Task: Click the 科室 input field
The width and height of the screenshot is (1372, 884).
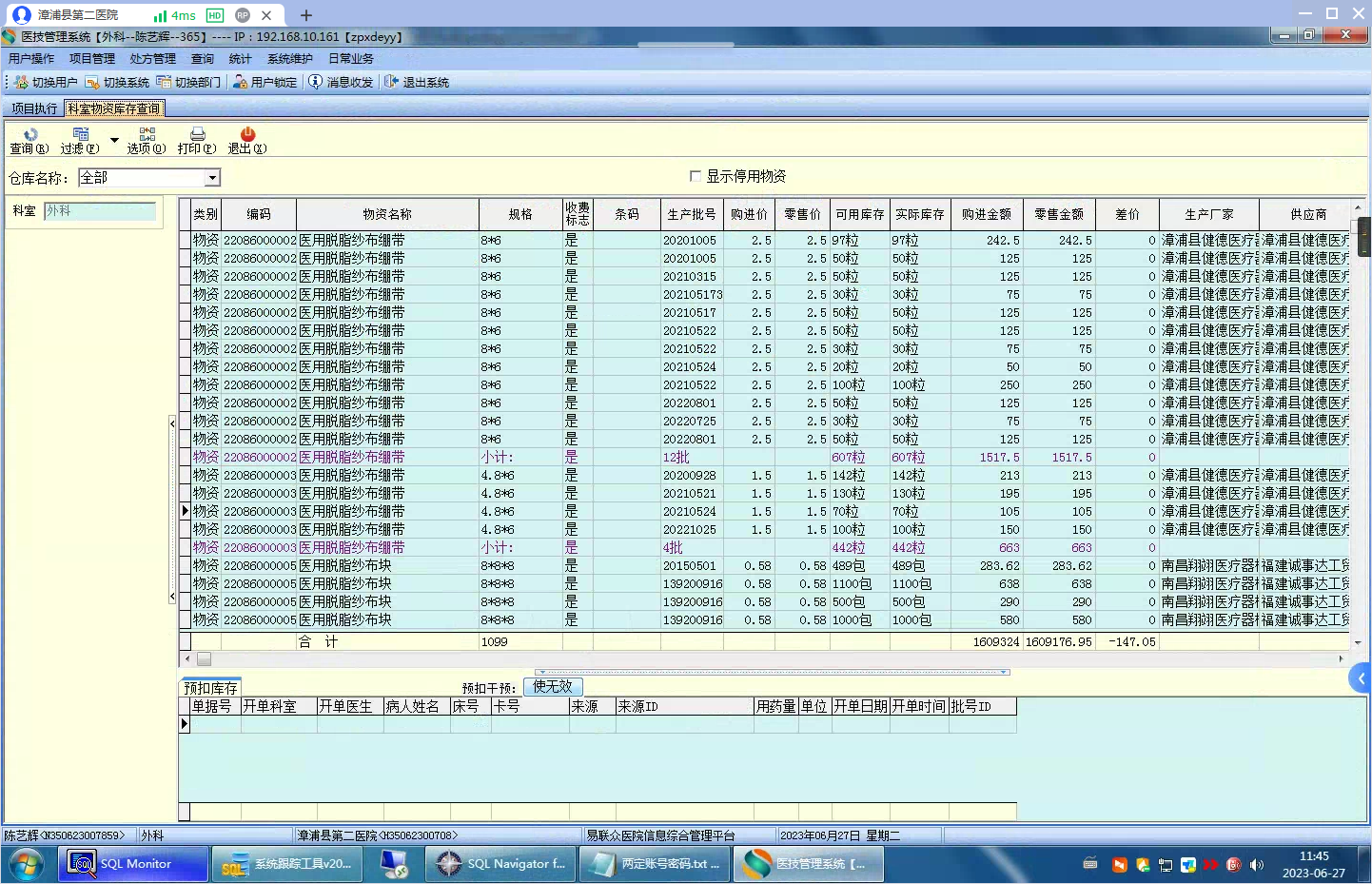Action: point(100,211)
